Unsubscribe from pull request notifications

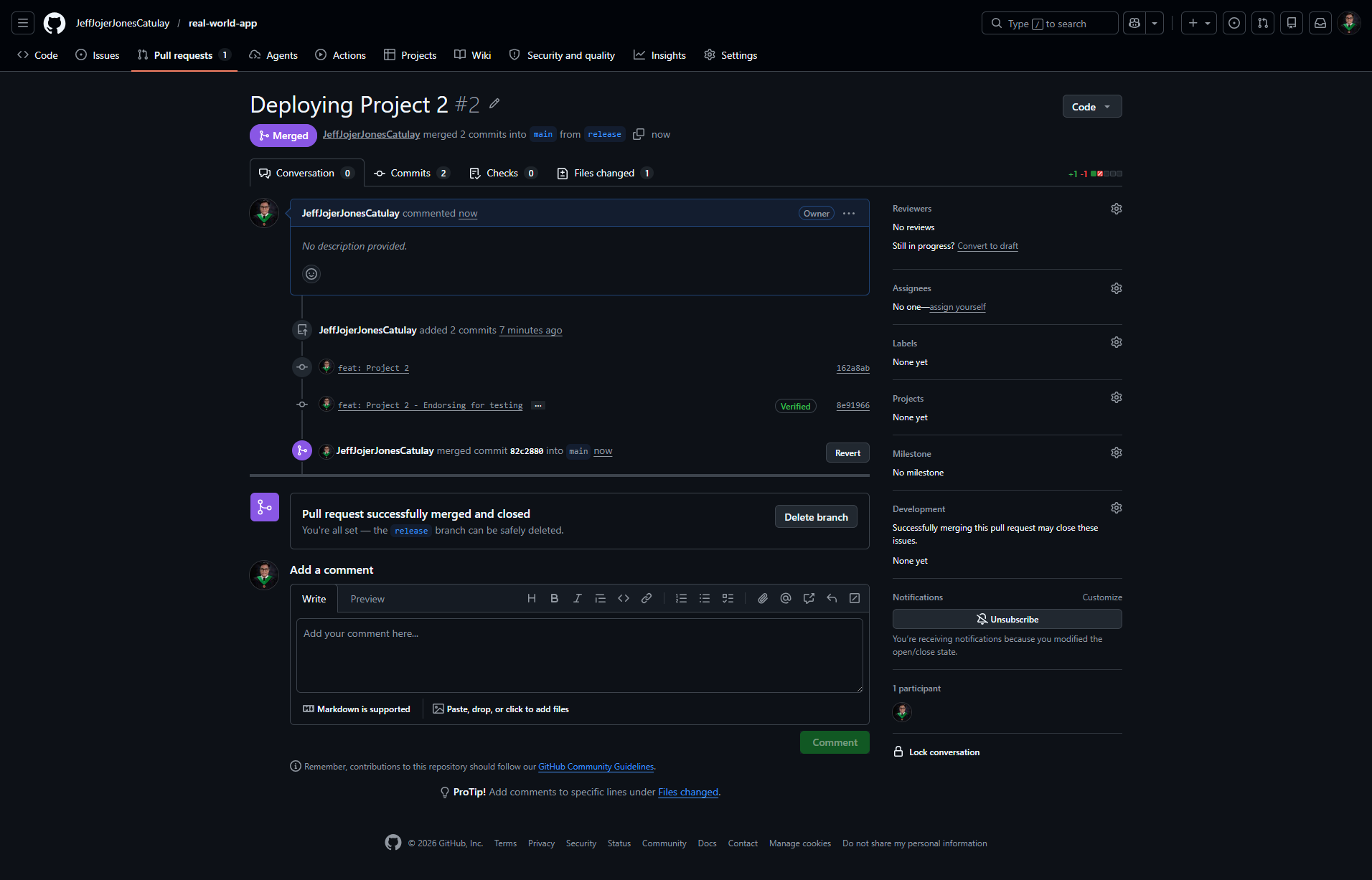pos(1007,619)
